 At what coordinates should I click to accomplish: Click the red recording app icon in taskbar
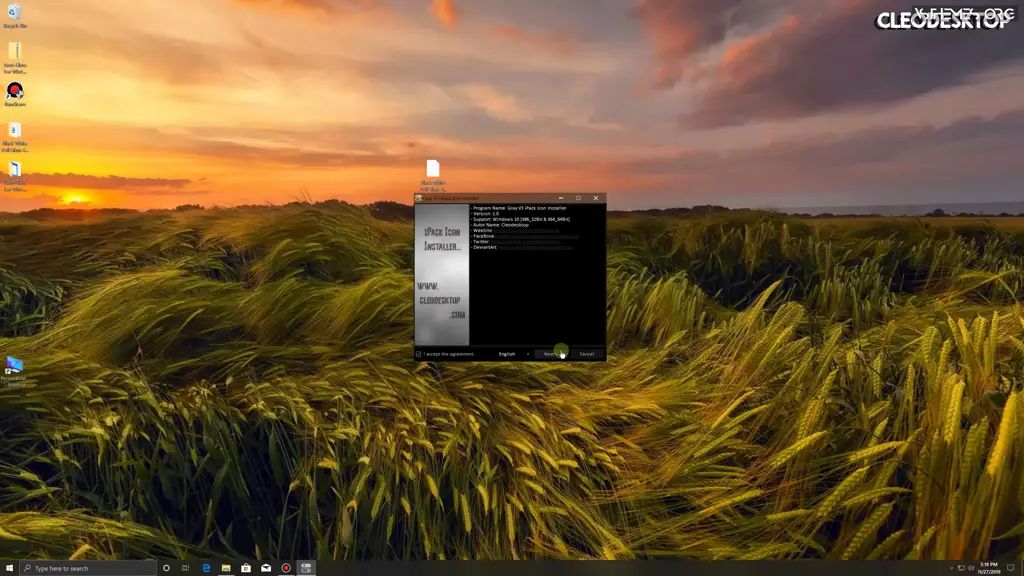pyautogui.click(x=286, y=567)
